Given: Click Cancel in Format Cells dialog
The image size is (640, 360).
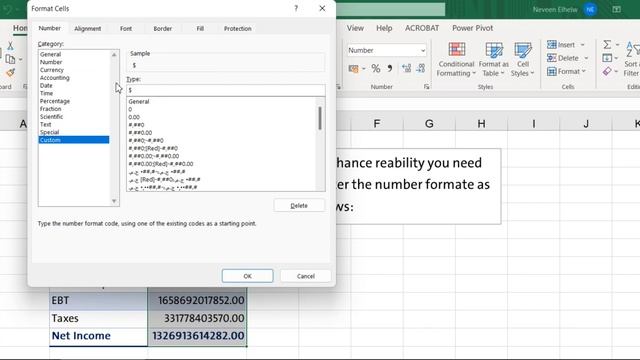Looking at the screenshot, I should point(306,276).
